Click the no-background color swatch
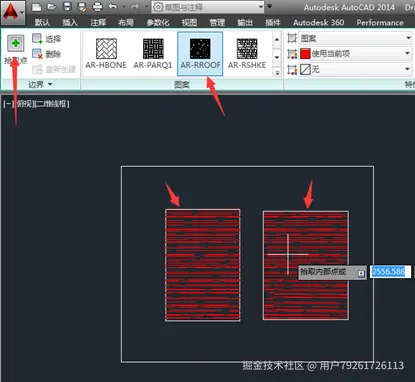This screenshot has height=382, width=415. coord(305,69)
